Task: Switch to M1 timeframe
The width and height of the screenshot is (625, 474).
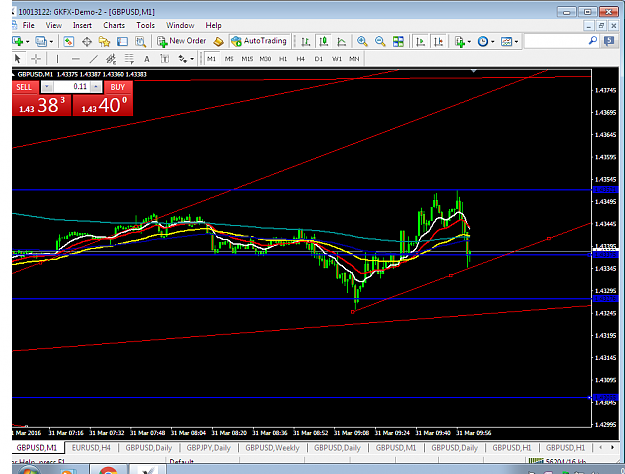Action: 211,59
